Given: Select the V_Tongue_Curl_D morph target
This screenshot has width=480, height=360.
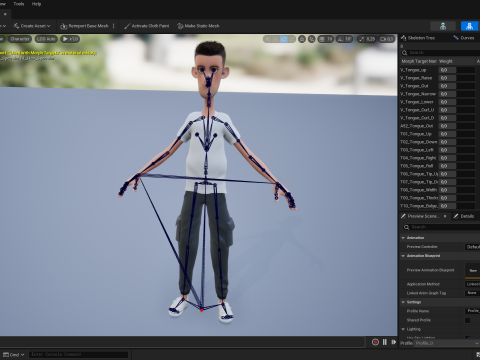Looking at the screenshot, I should 417,118.
